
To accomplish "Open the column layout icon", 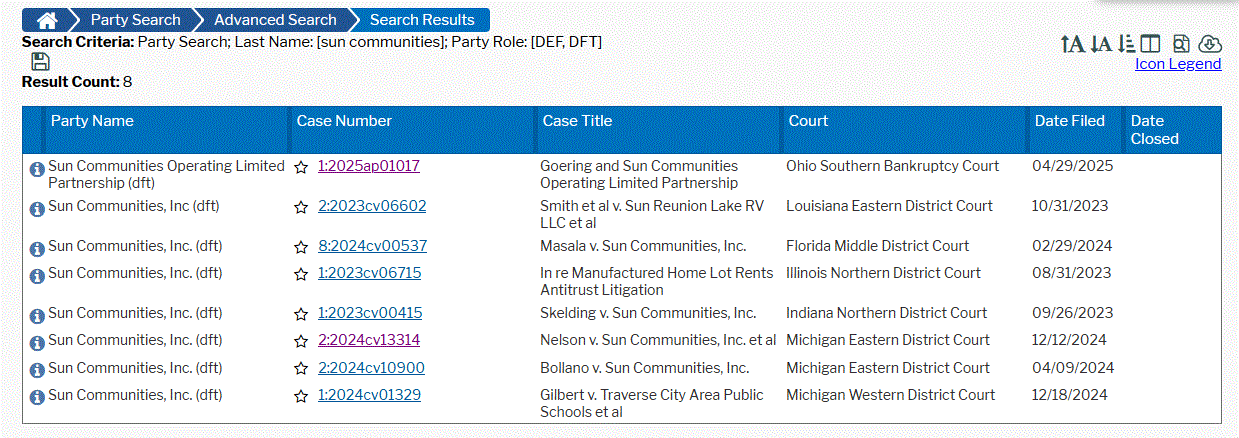I will tap(1150, 44).
